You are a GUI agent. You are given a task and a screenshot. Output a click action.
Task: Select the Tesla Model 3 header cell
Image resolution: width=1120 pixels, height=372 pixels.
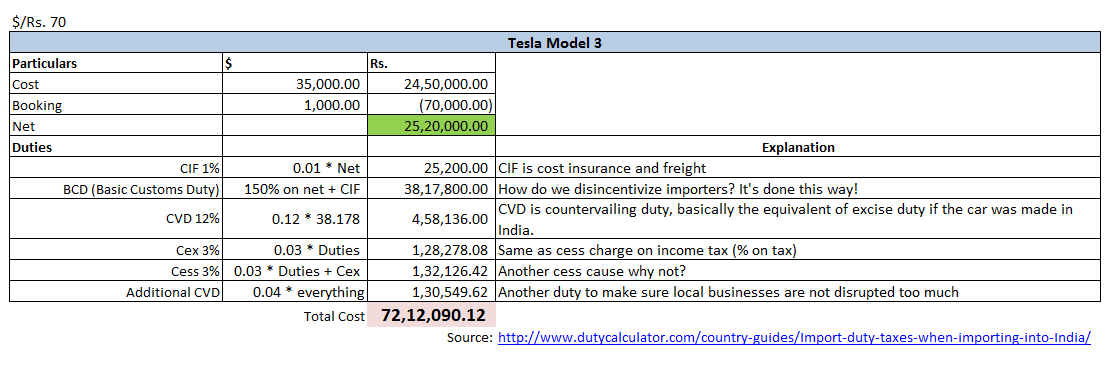pyautogui.click(x=554, y=43)
